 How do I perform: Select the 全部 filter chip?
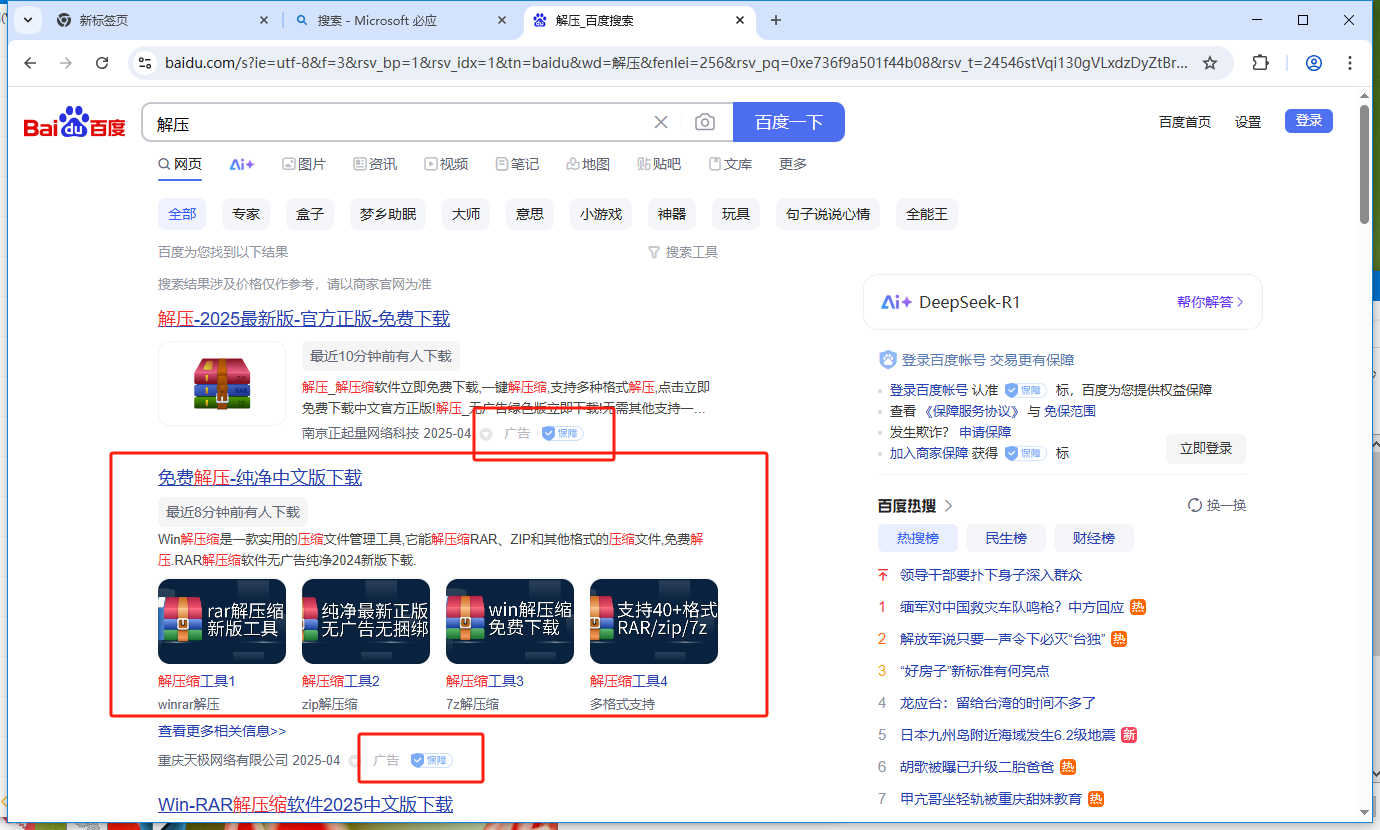tap(182, 214)
